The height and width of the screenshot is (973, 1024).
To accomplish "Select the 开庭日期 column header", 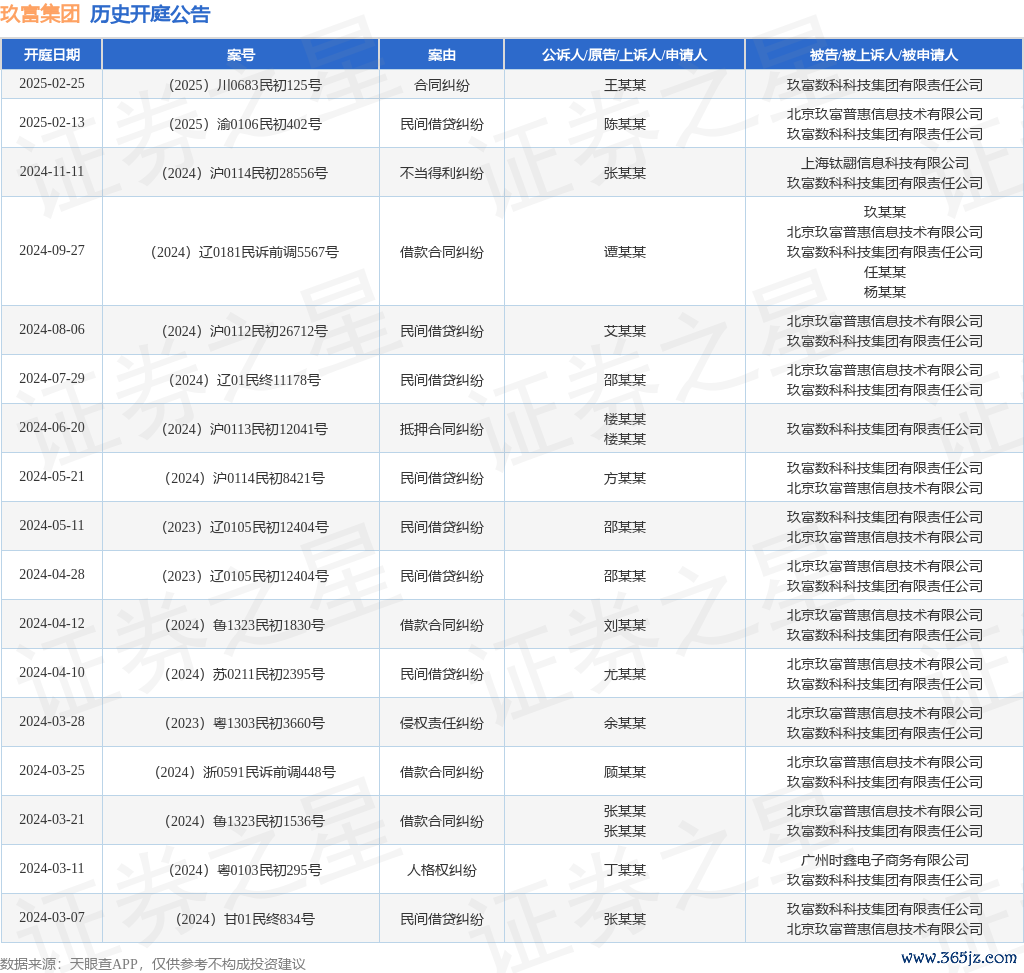I will click(x=52, y=55).
